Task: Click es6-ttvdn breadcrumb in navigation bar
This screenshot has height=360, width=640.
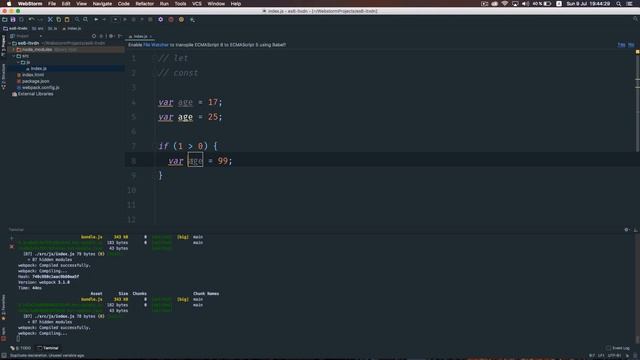Action: [x=16, y=29]
